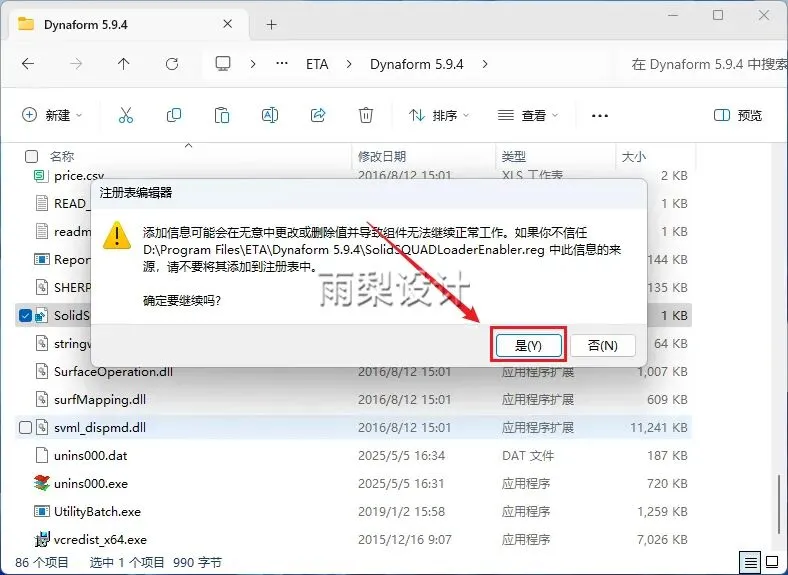Click the This PC monitor icon in address bar
The height and width of the screenshot is (575, 788).
point(223,64)
